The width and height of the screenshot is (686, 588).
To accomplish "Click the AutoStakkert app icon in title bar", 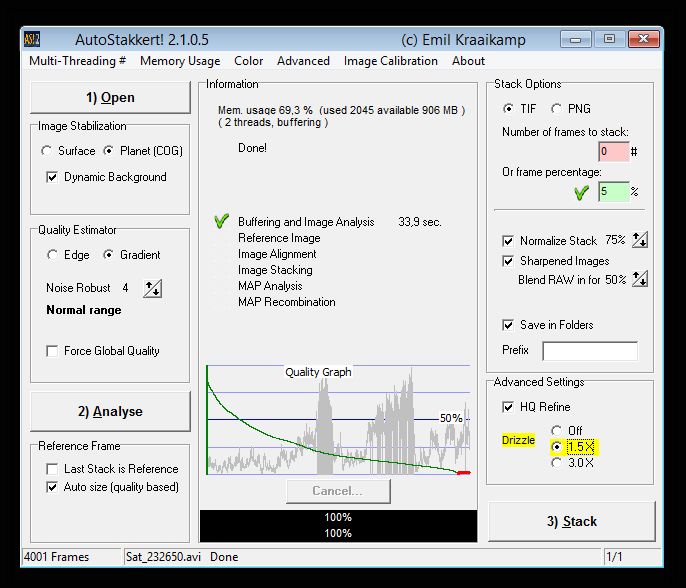I will (x=32, y=39).
